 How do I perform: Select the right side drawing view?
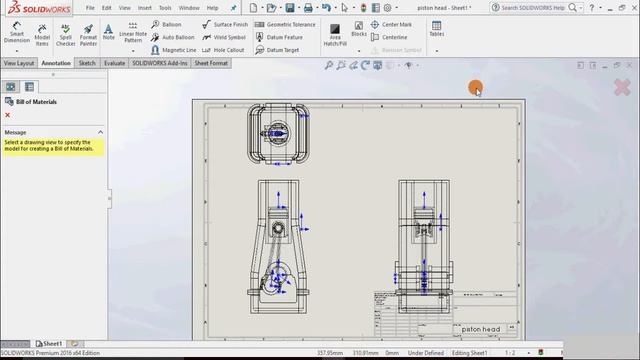424,247
